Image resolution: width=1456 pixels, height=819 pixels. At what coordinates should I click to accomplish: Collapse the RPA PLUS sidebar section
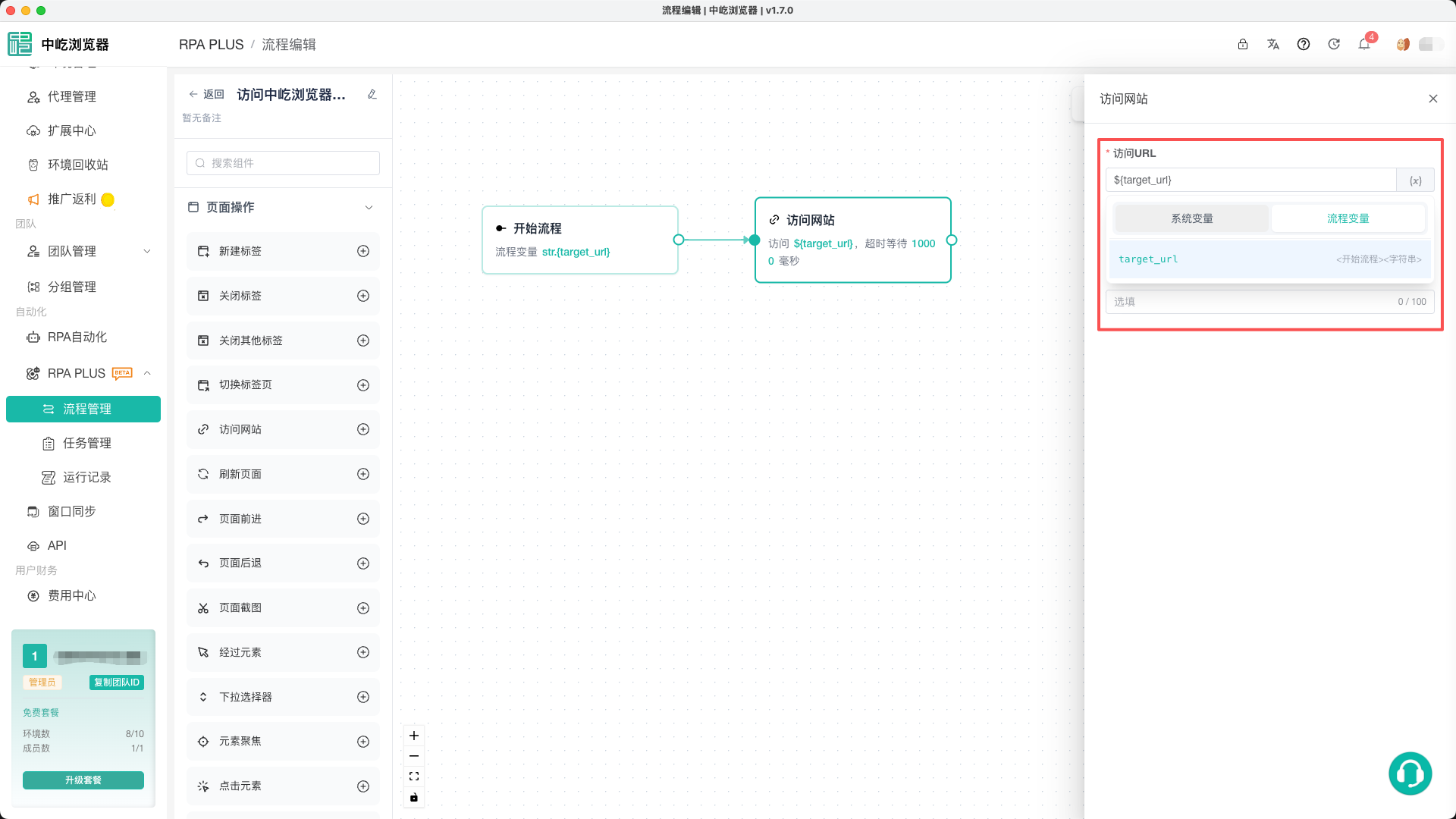coord(147,373)
